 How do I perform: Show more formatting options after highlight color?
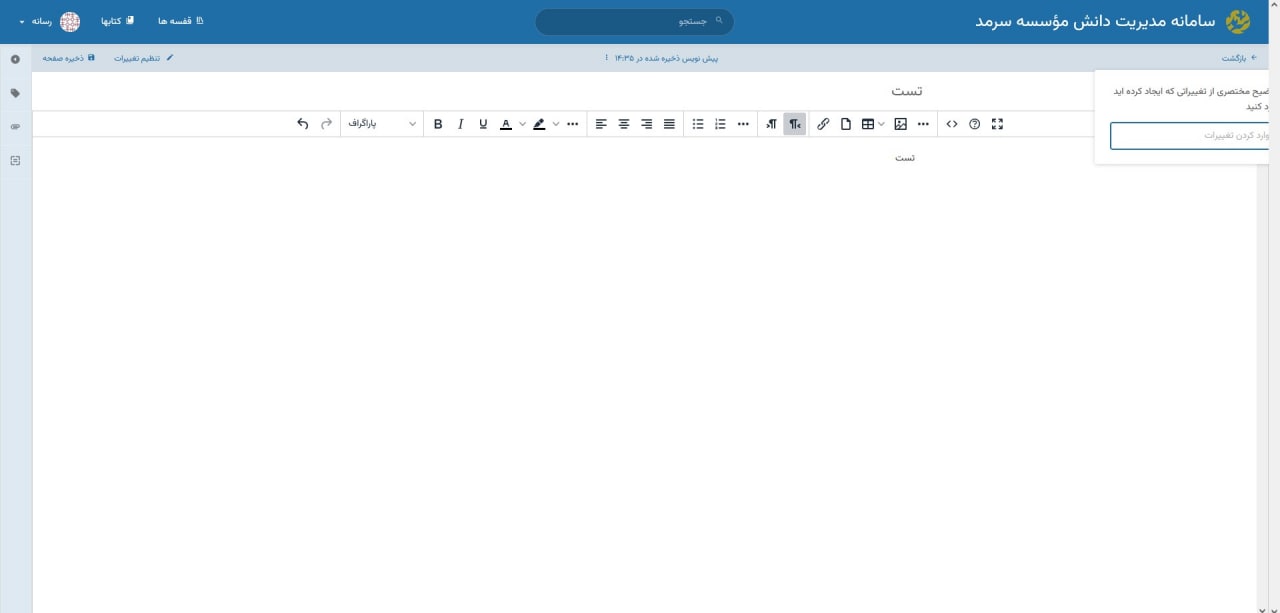pos(572,124)
